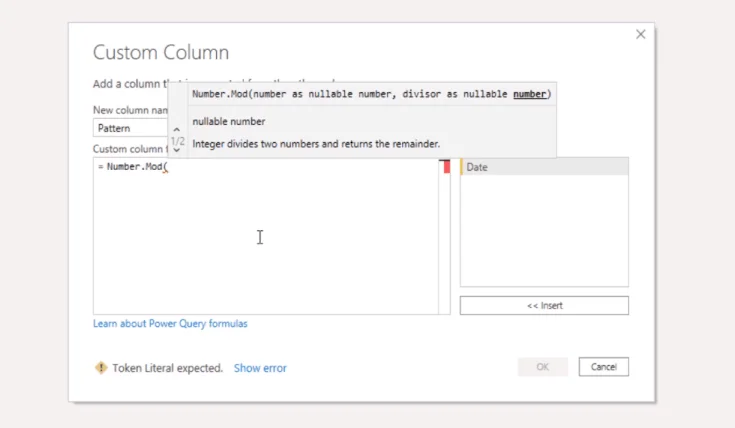Click the '= Number.Mod(' formula text
The width and height of the screenshot is (735, 428).
pyautogui.click(x=133, y=167)
